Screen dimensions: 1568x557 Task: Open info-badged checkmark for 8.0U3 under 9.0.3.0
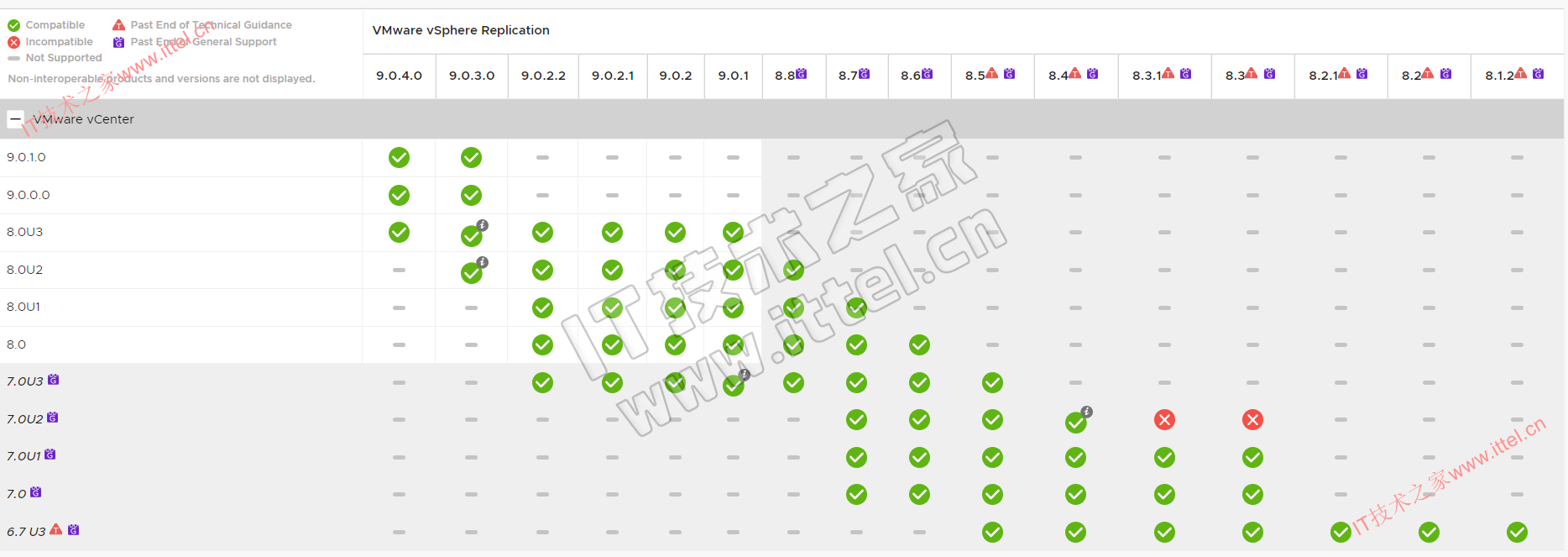pos(473,235)
